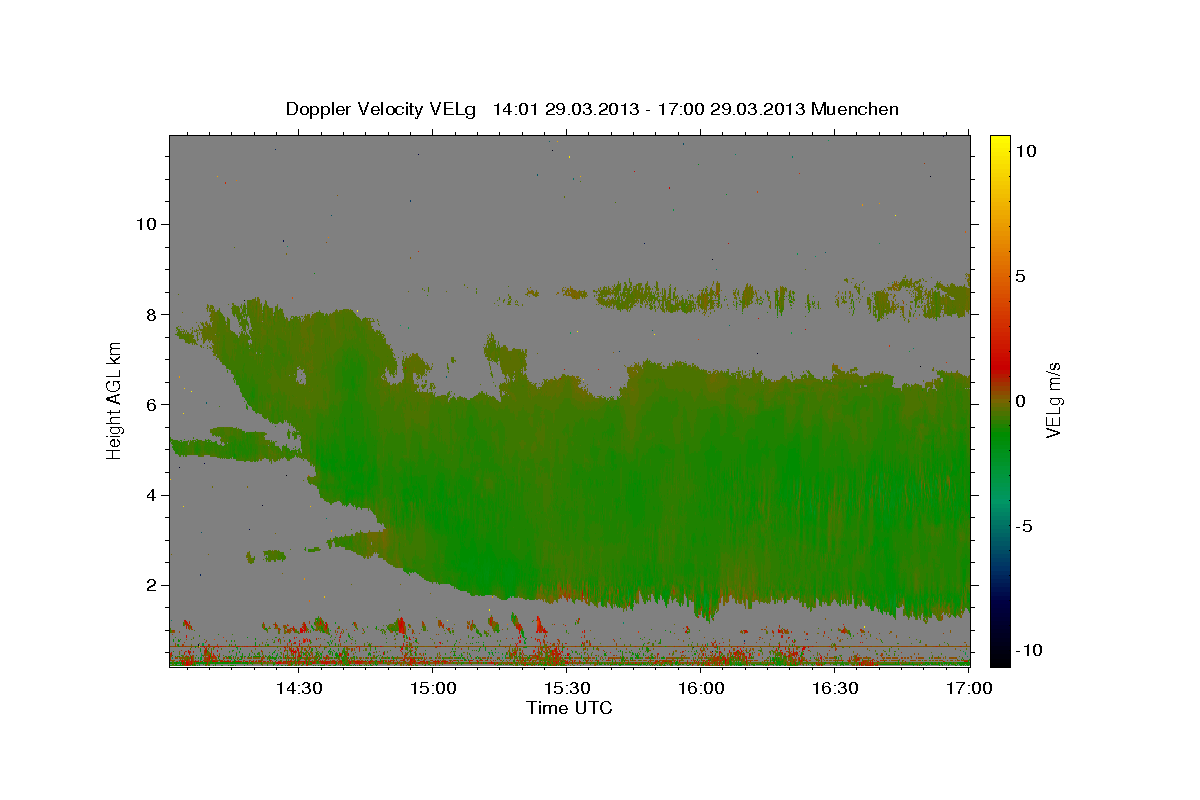
Task: Click the colorbar value label -10
Action: pos(1028,650)
